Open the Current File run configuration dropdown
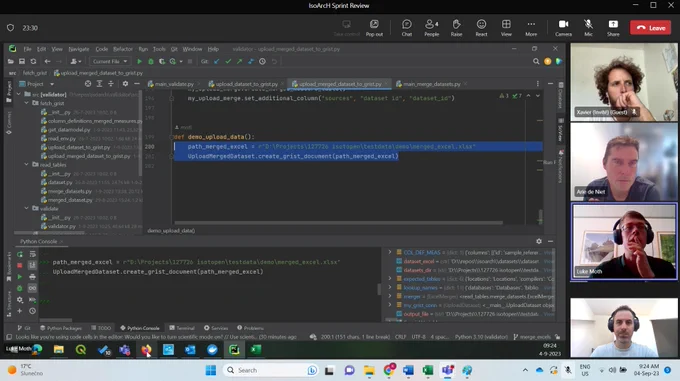This screenshot has width=680, height=381. [110, 62]
